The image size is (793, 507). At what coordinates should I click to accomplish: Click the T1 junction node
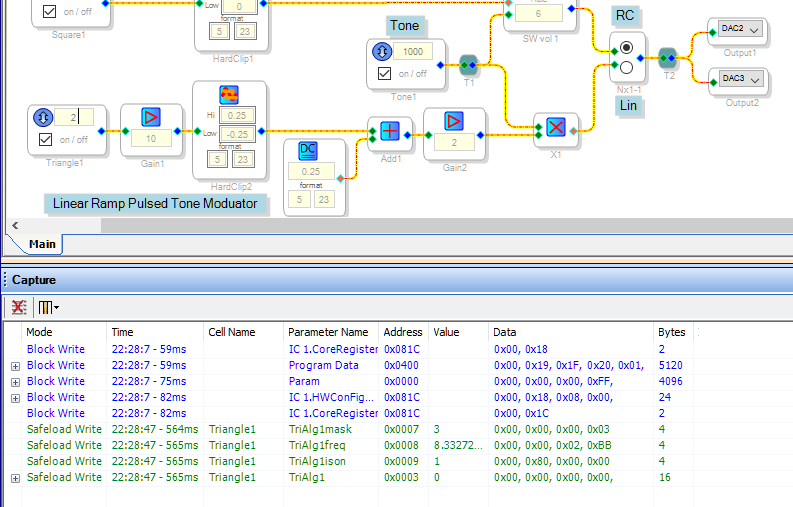point(468,65)
